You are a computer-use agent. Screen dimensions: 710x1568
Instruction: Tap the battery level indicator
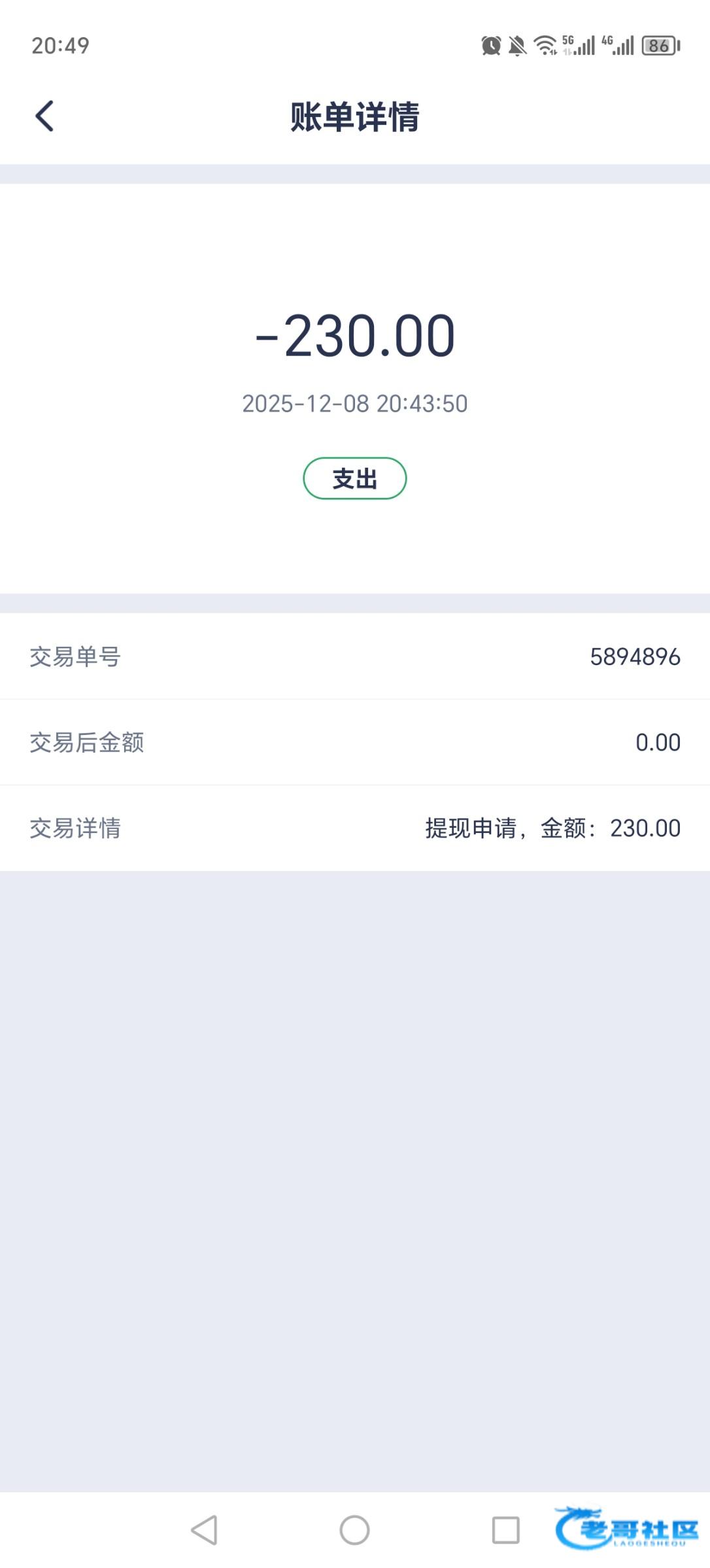(661, 46)
